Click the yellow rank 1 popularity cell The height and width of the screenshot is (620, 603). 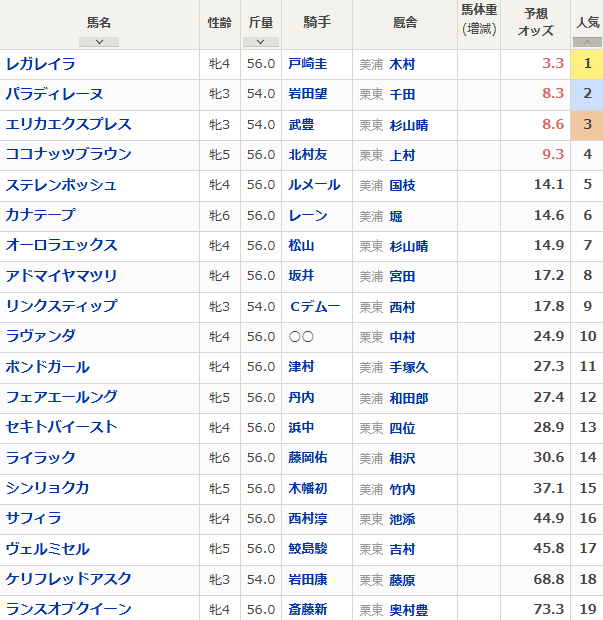[587, 64]
